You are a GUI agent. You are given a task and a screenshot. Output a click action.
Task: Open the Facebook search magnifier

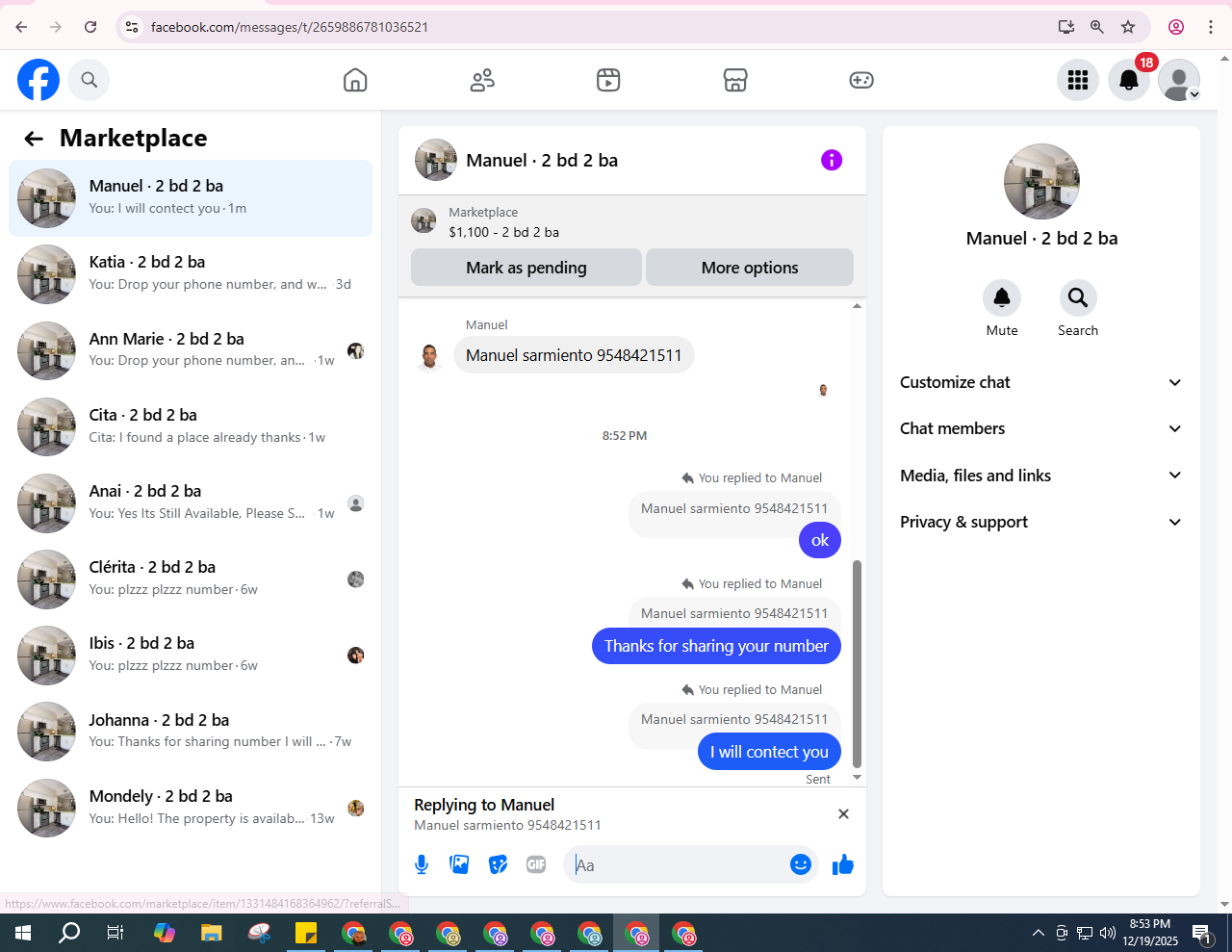click(x=90, y=80)
